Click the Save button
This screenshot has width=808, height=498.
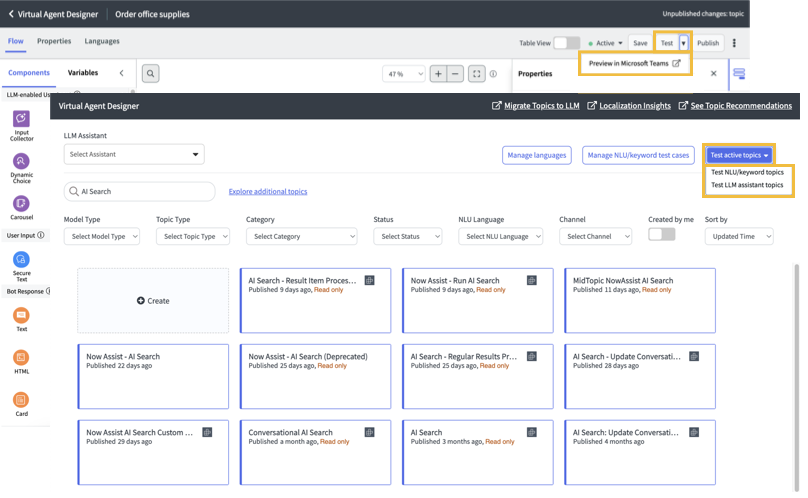(640, 43)
